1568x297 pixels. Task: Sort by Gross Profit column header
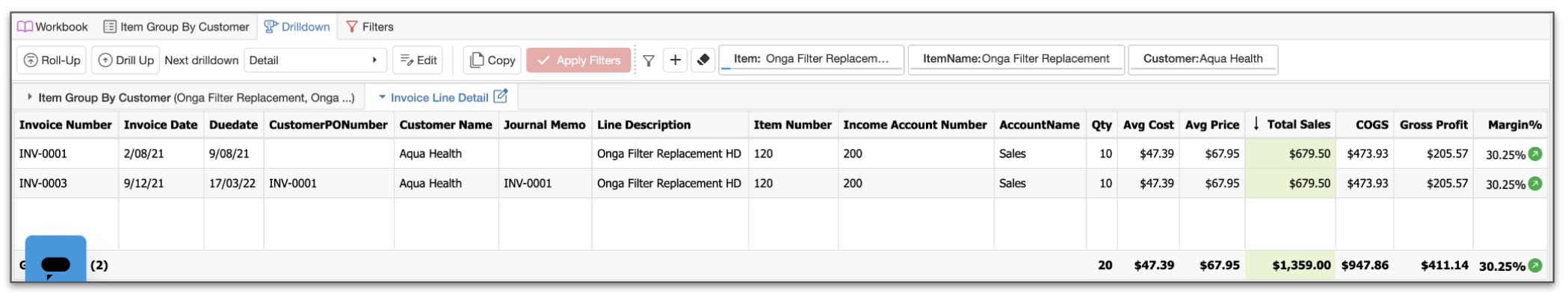(1433, 125)
